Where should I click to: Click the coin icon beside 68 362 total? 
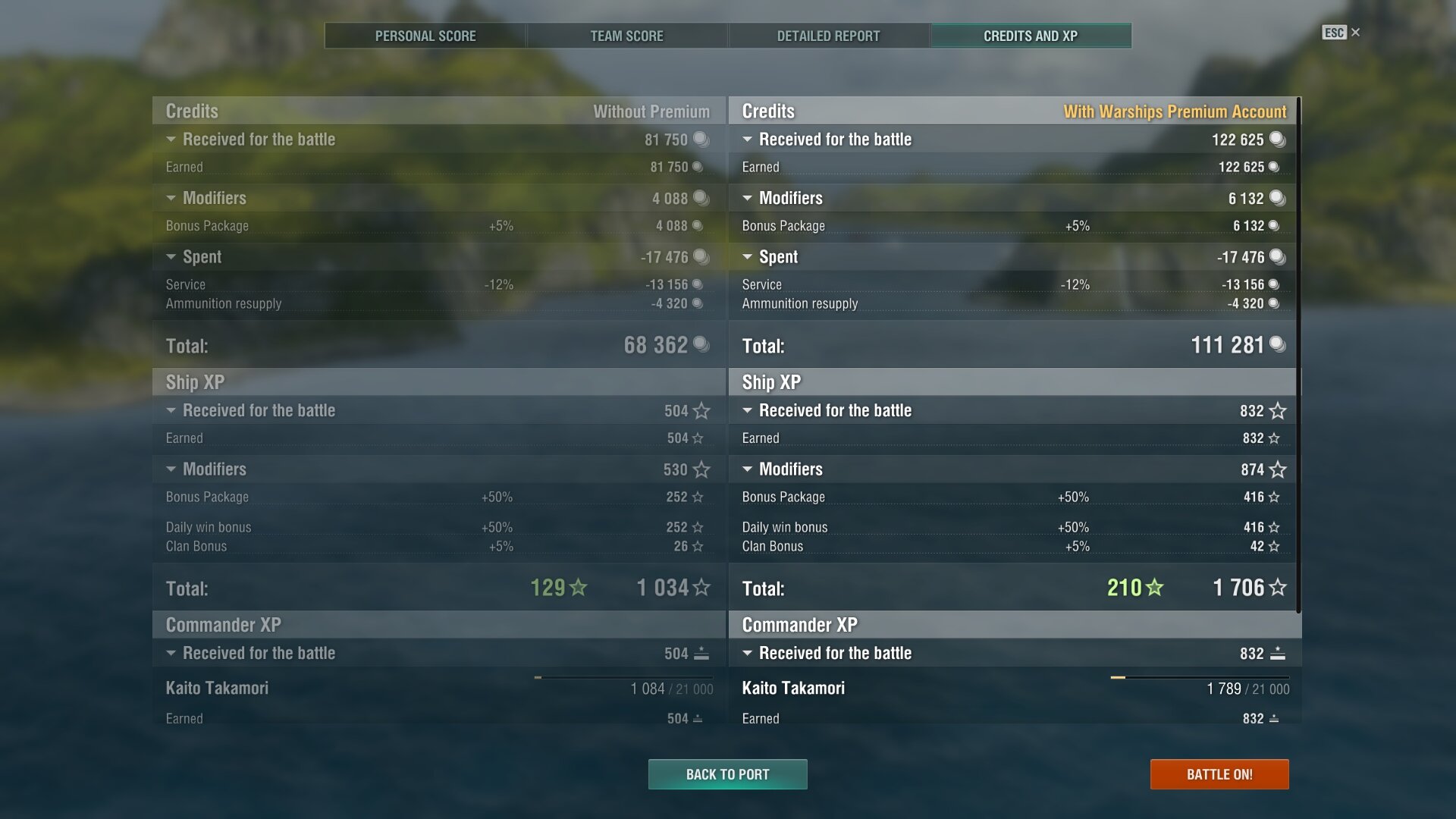click(x=701, y=345)
